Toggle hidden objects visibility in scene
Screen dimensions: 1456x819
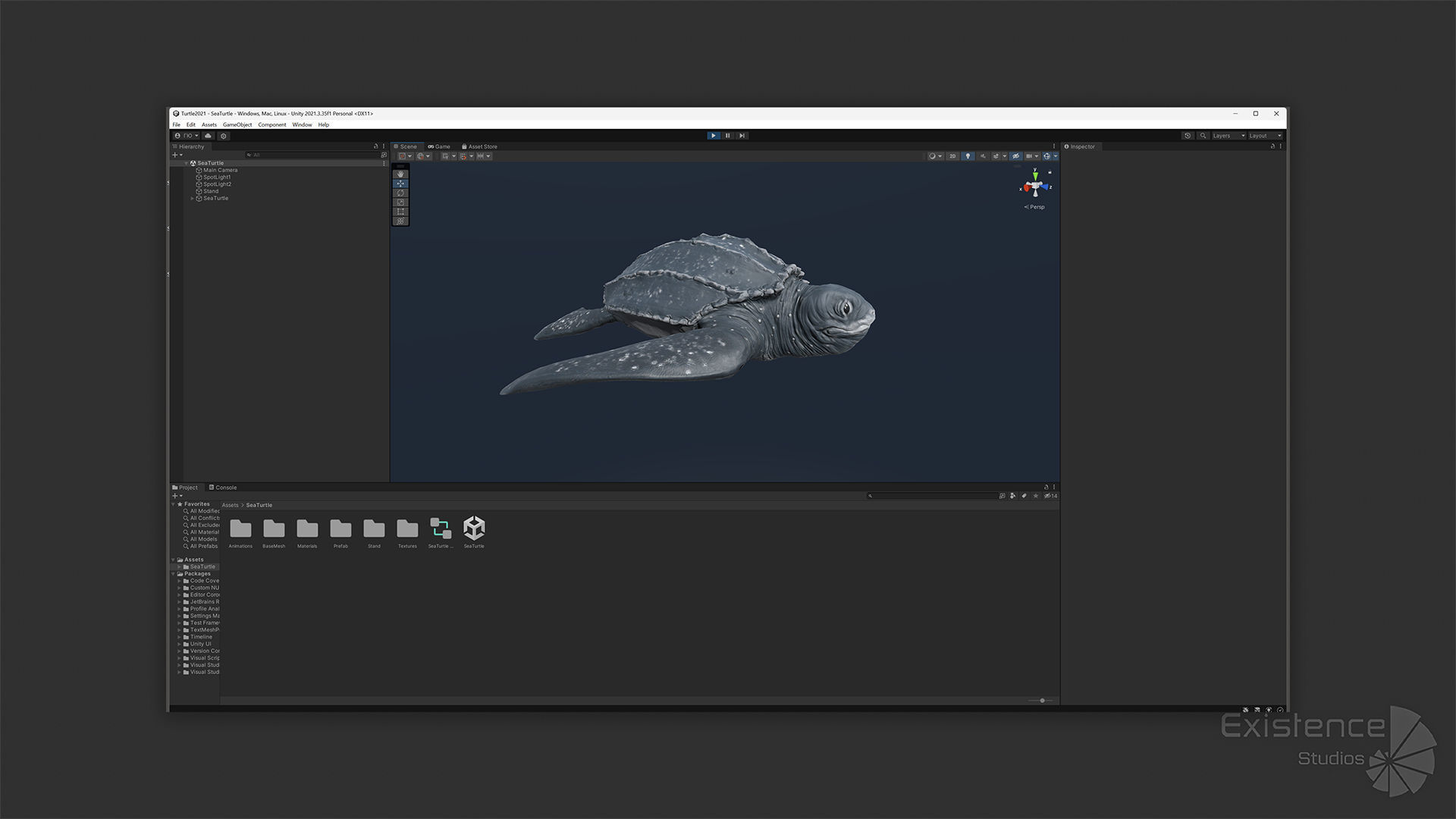pos(1015,156)
